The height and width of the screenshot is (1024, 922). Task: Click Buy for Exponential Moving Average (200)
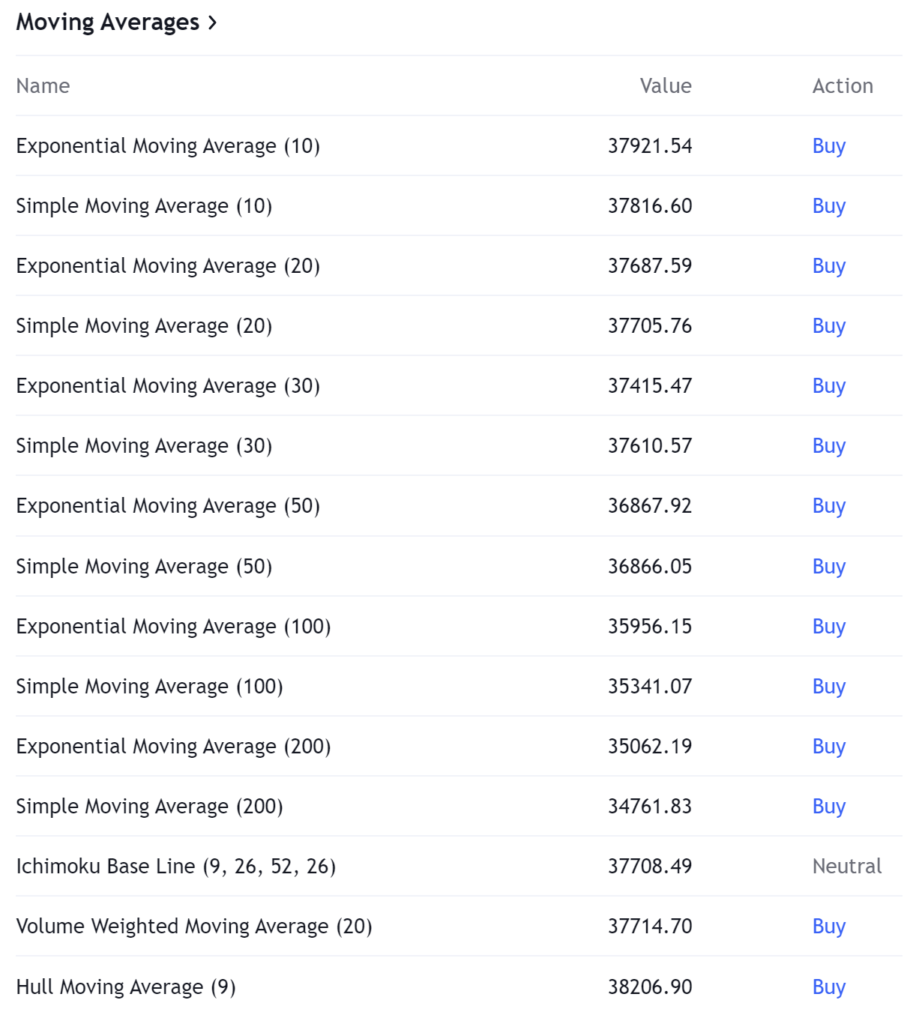[x=829, y=747]
